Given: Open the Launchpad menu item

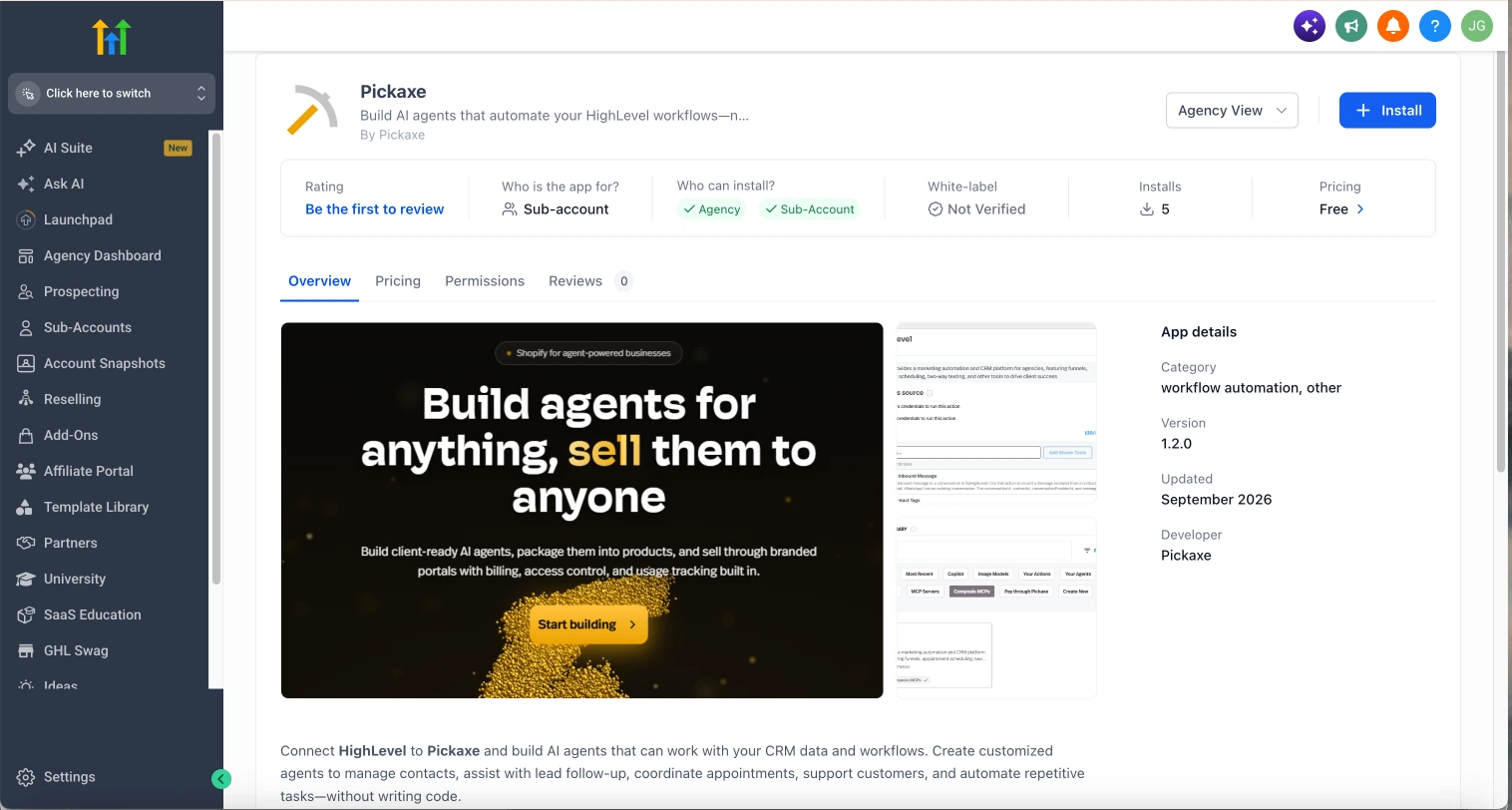Looking at the screenshot, I should point(78,219).
